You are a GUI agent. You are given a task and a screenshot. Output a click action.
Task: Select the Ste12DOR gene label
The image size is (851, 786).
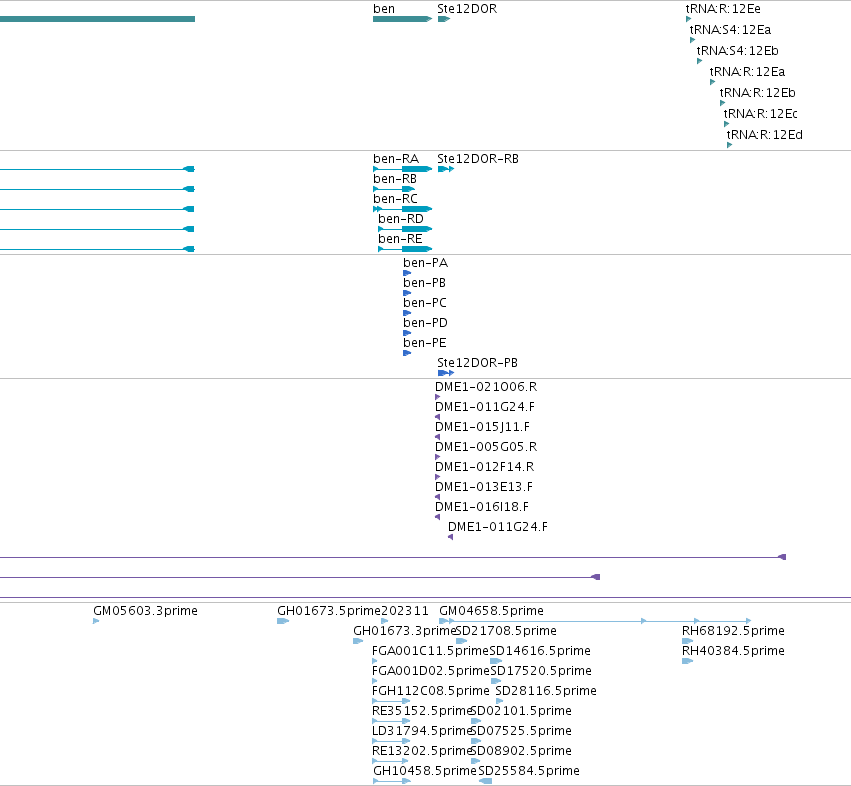(467, 9)
